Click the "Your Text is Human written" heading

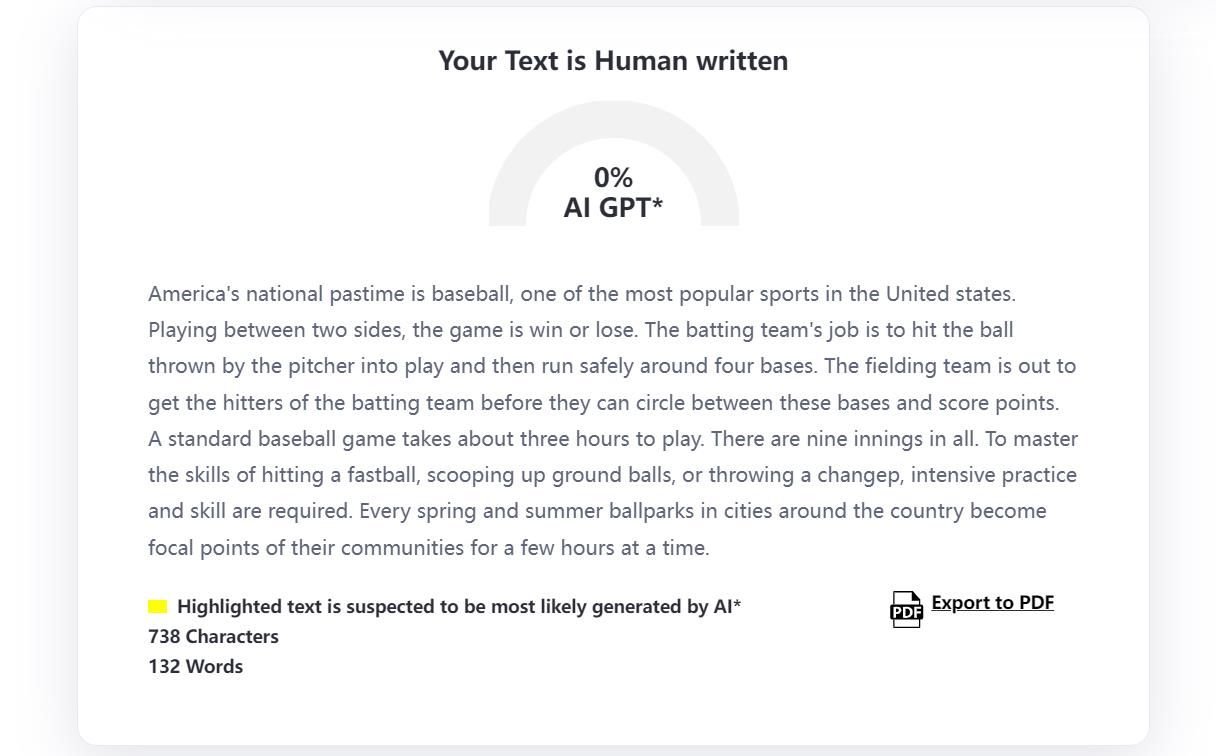613,60
